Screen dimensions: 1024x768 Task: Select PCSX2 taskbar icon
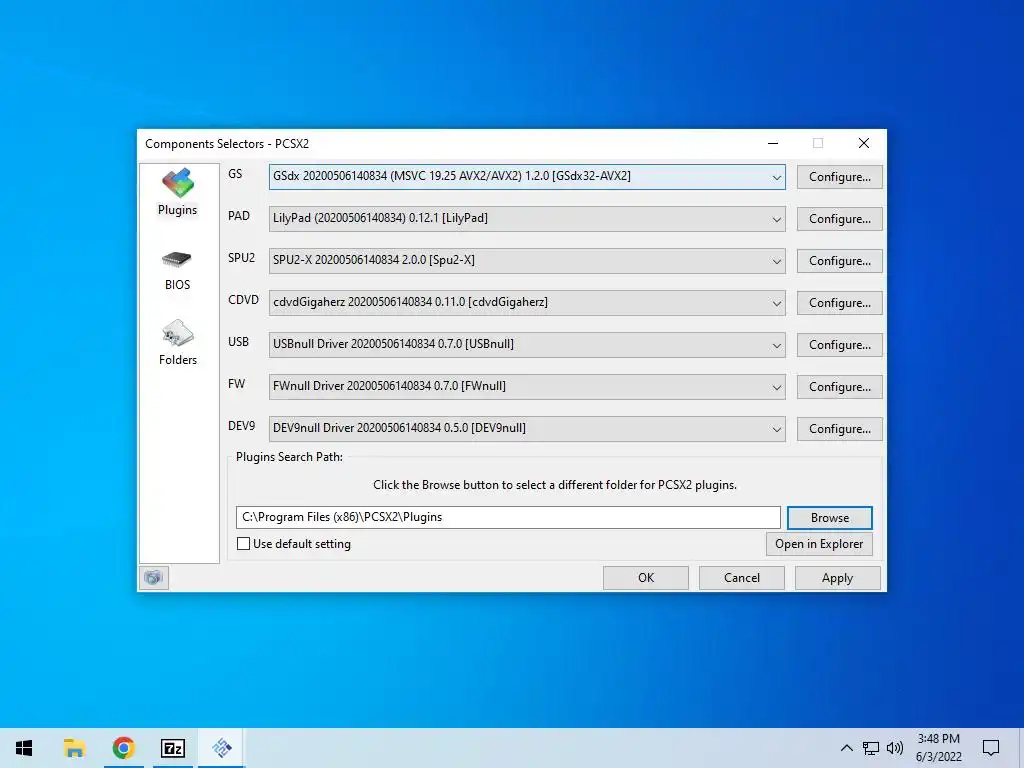(222, 748)
